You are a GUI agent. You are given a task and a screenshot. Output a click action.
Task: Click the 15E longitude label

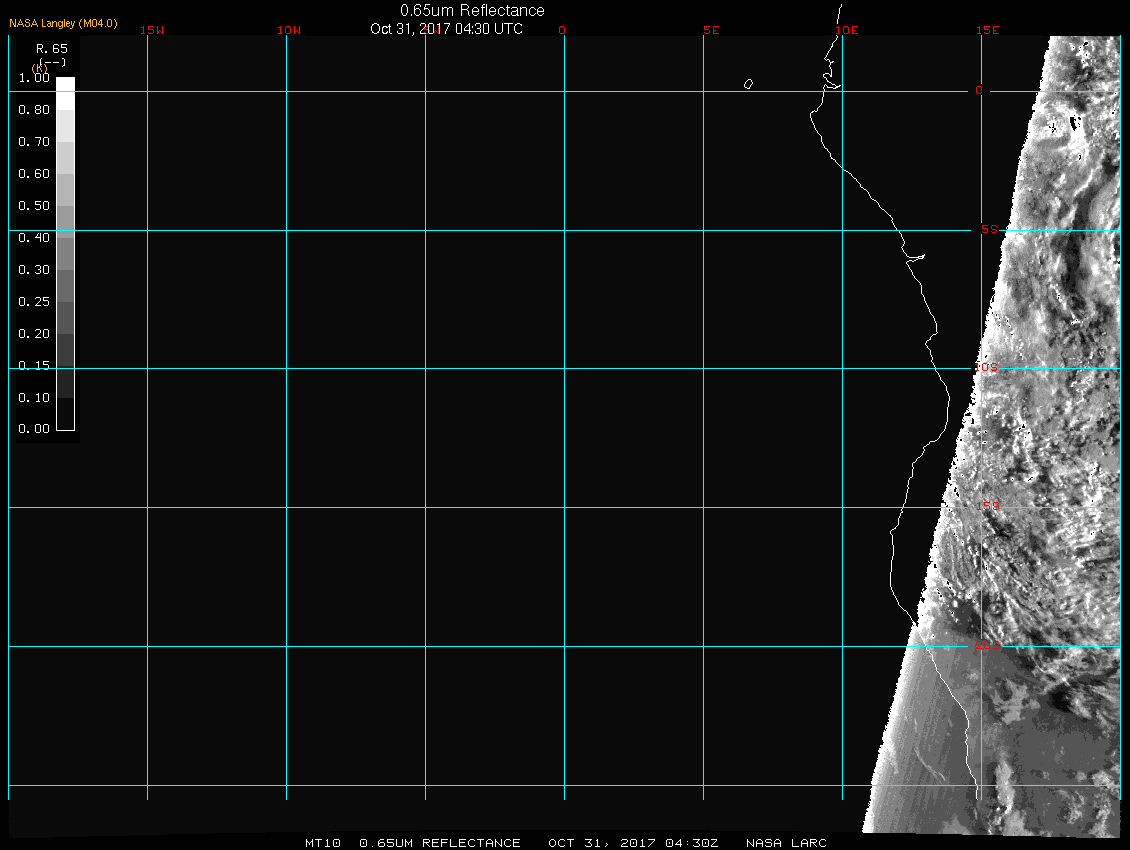click(988, 30)
